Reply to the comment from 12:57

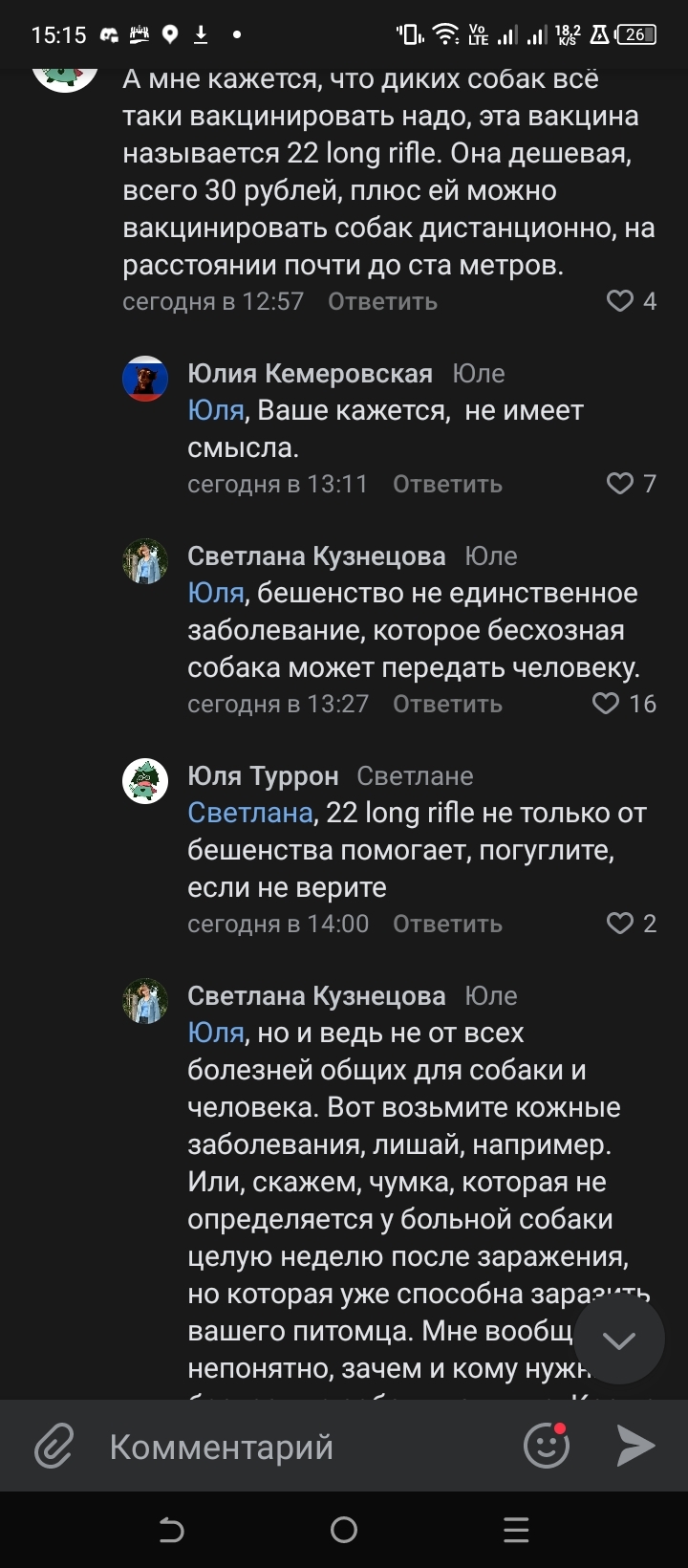382,301
